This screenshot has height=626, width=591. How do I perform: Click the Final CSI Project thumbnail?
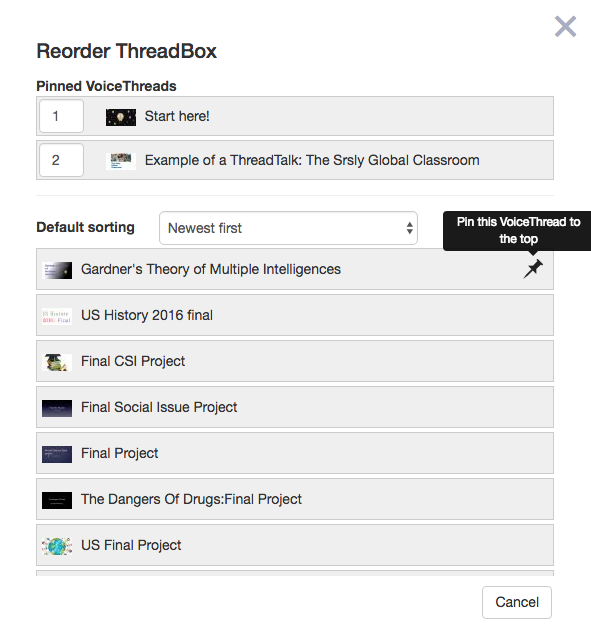pyautogui.click(x=57, y=362)
